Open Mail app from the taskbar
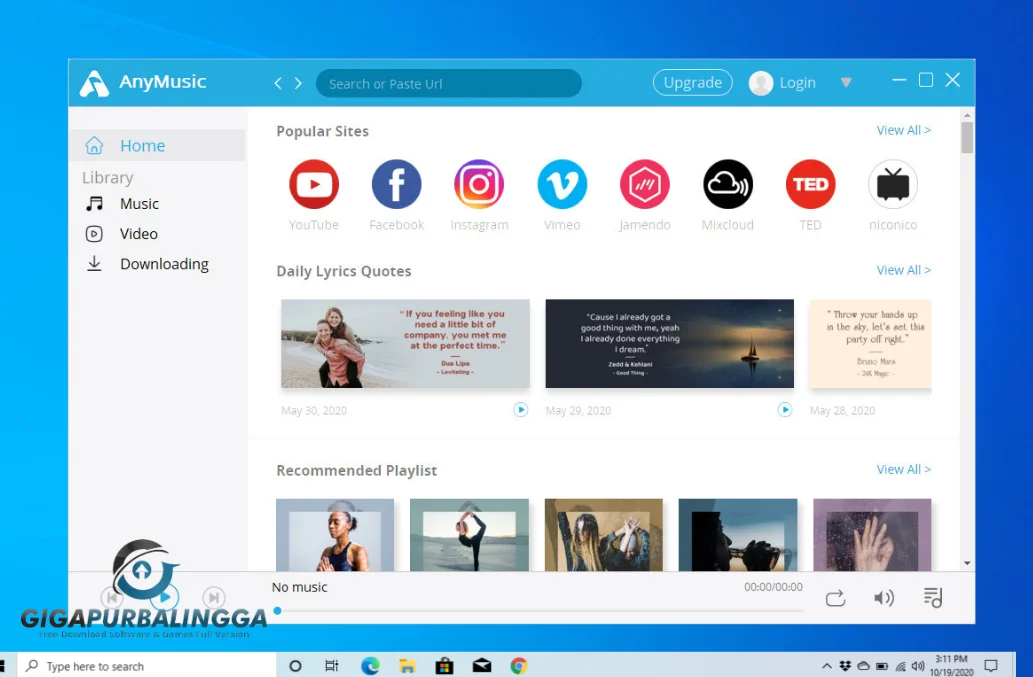Image resolution: width=1033 pixels, height=677 pixels. click(x=482, y=666)
